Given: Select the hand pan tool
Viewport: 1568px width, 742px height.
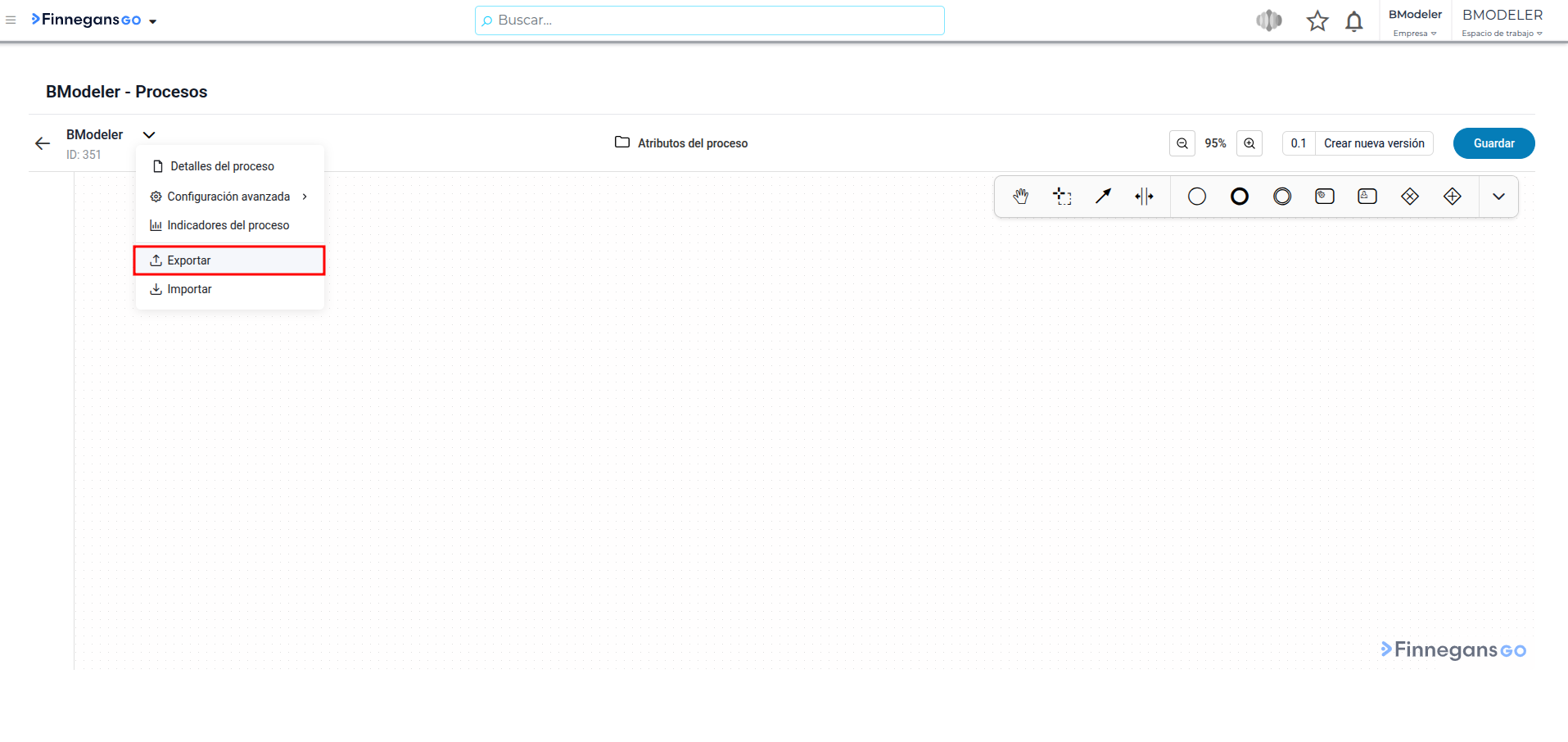Looking at the screenshot, I should [x=1020, y=197].
